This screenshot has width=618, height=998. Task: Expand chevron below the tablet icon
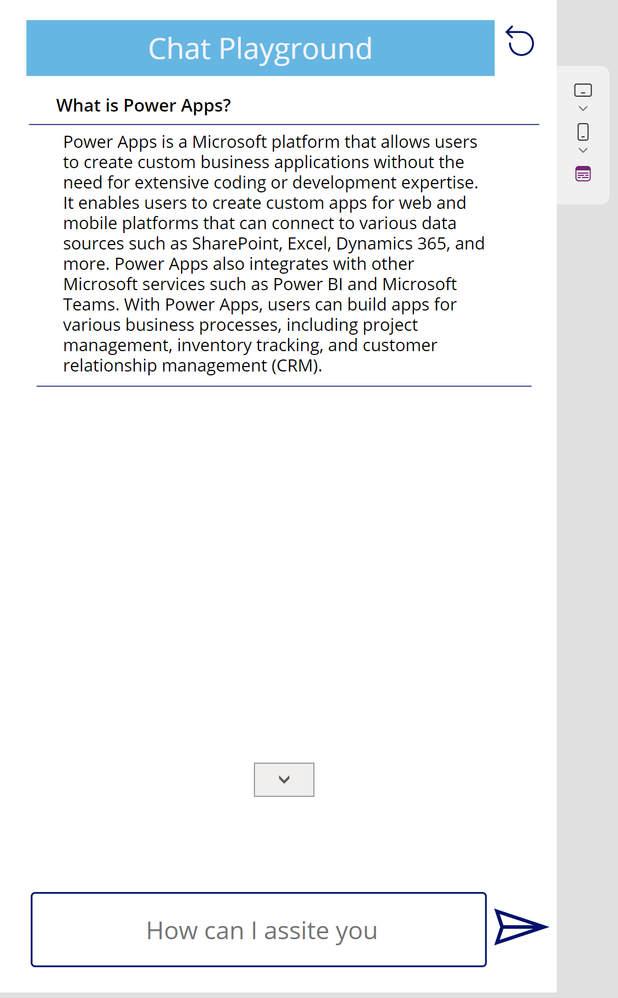pyautogui.click(x=583, y=108)
